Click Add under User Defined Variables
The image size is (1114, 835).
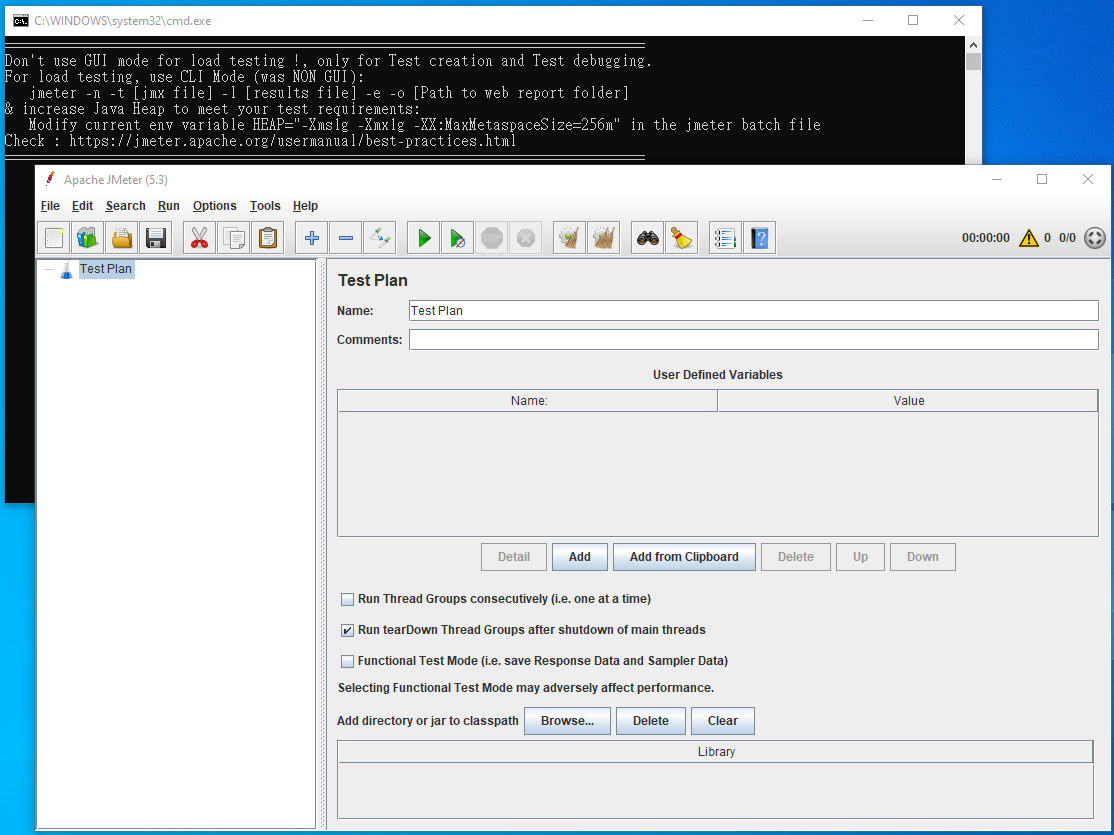coord(580,557)
